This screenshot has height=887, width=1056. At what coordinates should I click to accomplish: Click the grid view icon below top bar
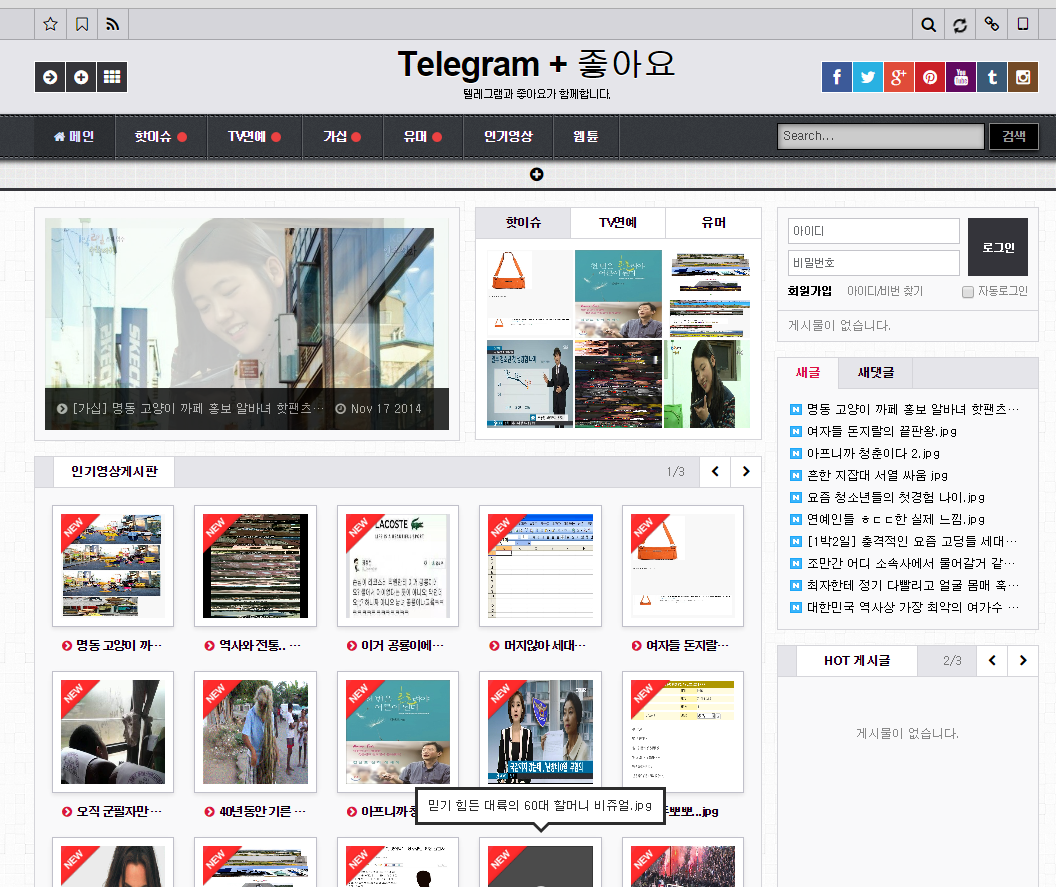(112, 77)
